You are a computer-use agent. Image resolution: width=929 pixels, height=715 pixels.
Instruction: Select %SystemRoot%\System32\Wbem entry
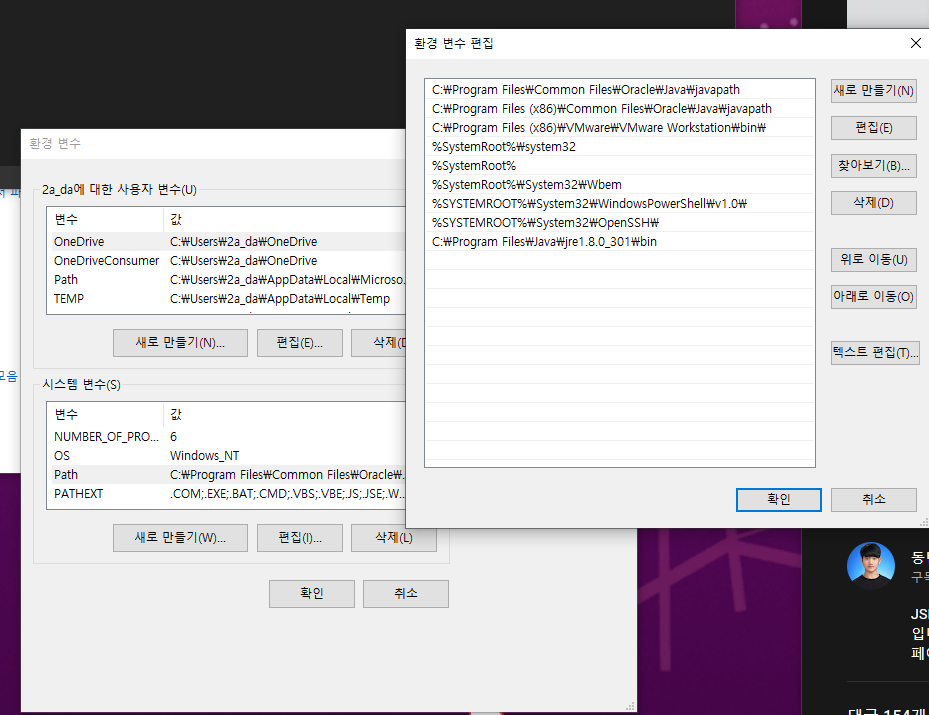coord(620,184)
